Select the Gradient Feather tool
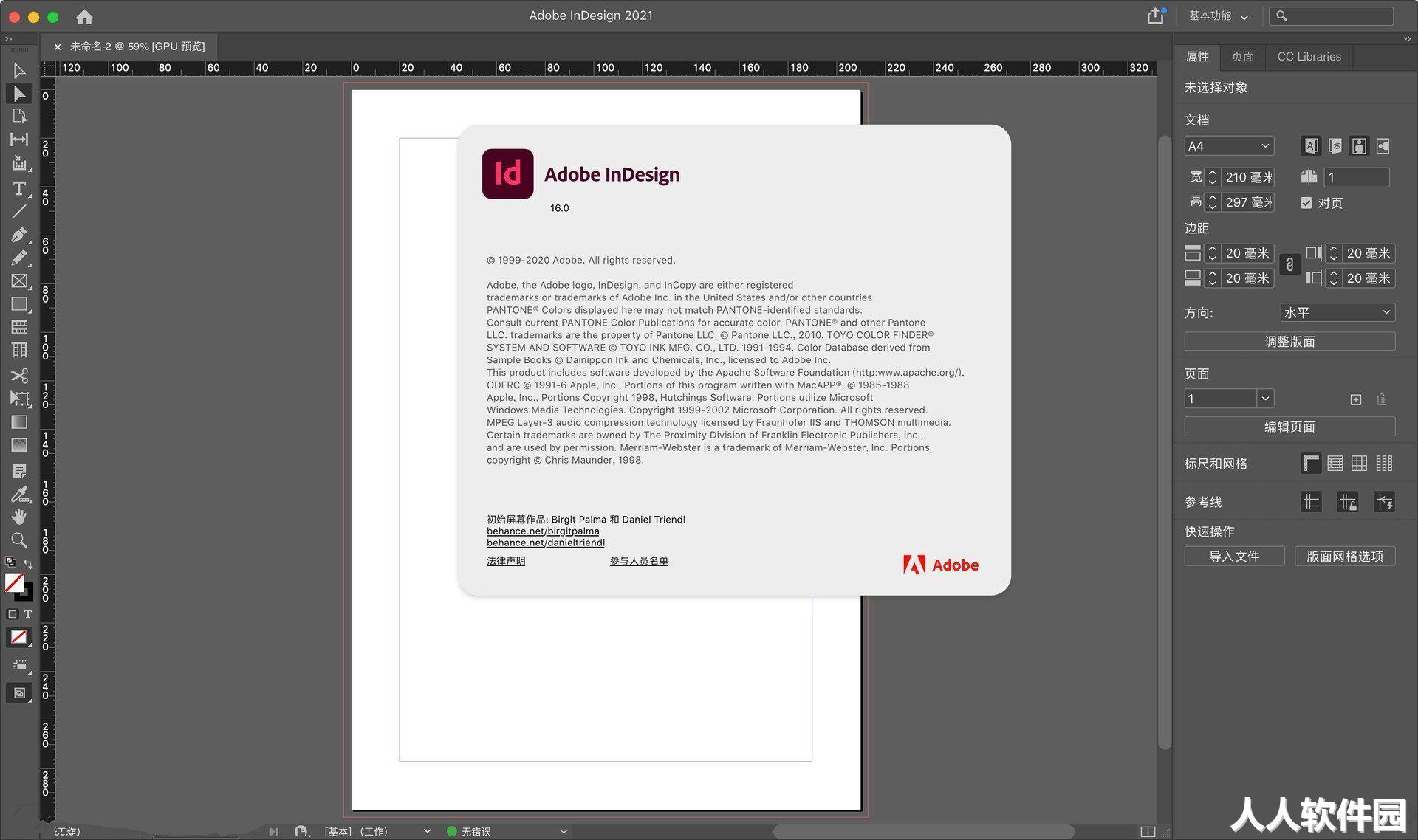 [19, 445]
